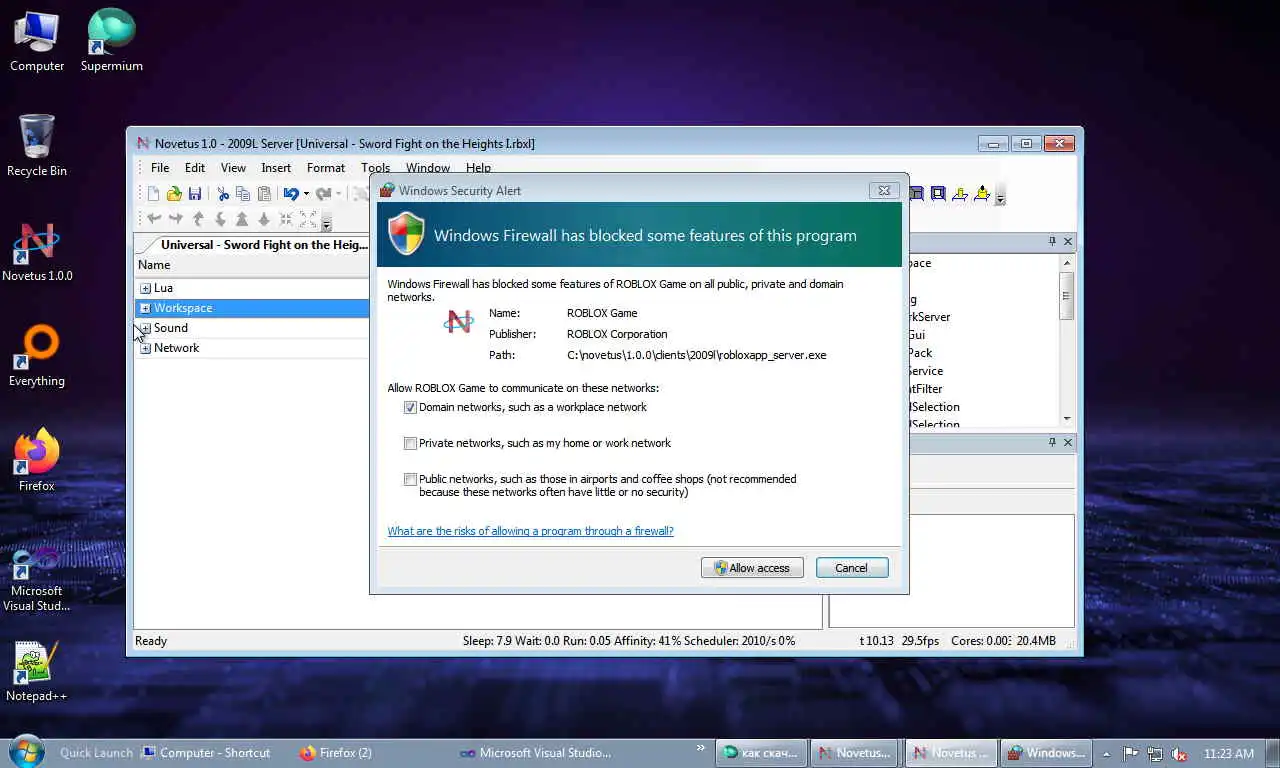Open the firewall risks help link
Viewport: 1280px width, 768px height.
coord(531,532)
